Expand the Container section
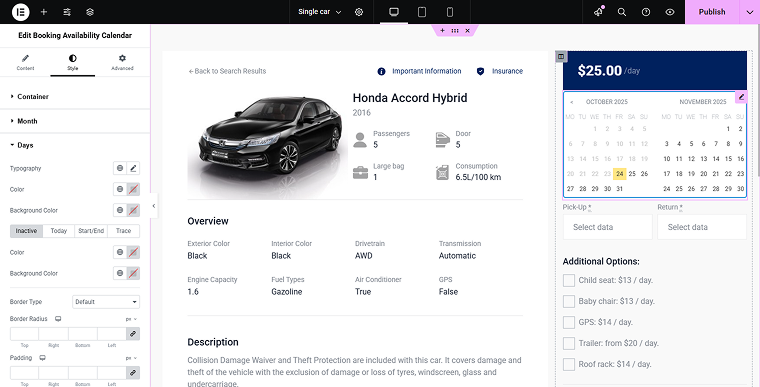Viewport: 760px width, 387px height. (75, 97)
